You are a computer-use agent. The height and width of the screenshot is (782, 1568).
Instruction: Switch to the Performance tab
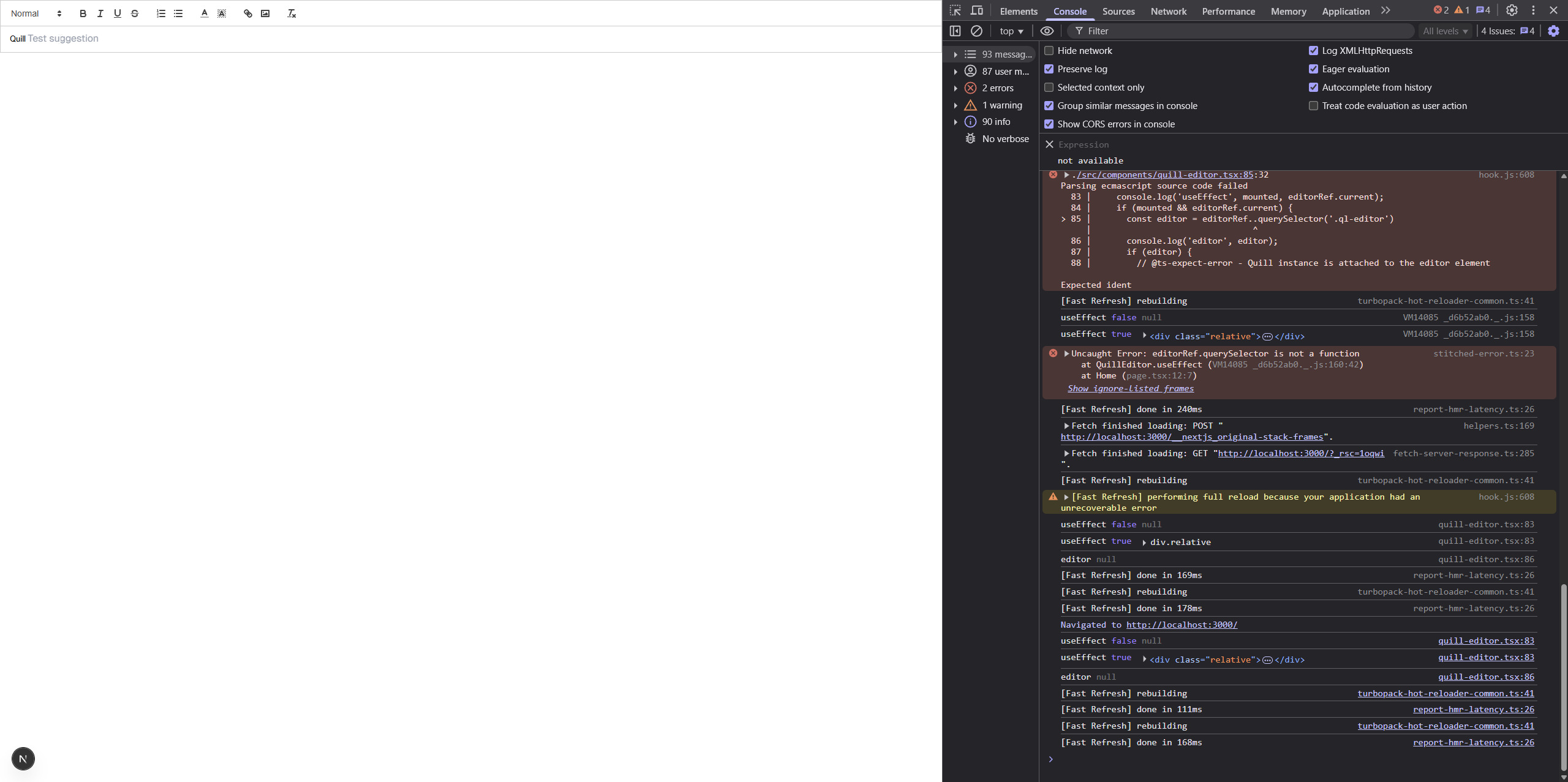1228,11
